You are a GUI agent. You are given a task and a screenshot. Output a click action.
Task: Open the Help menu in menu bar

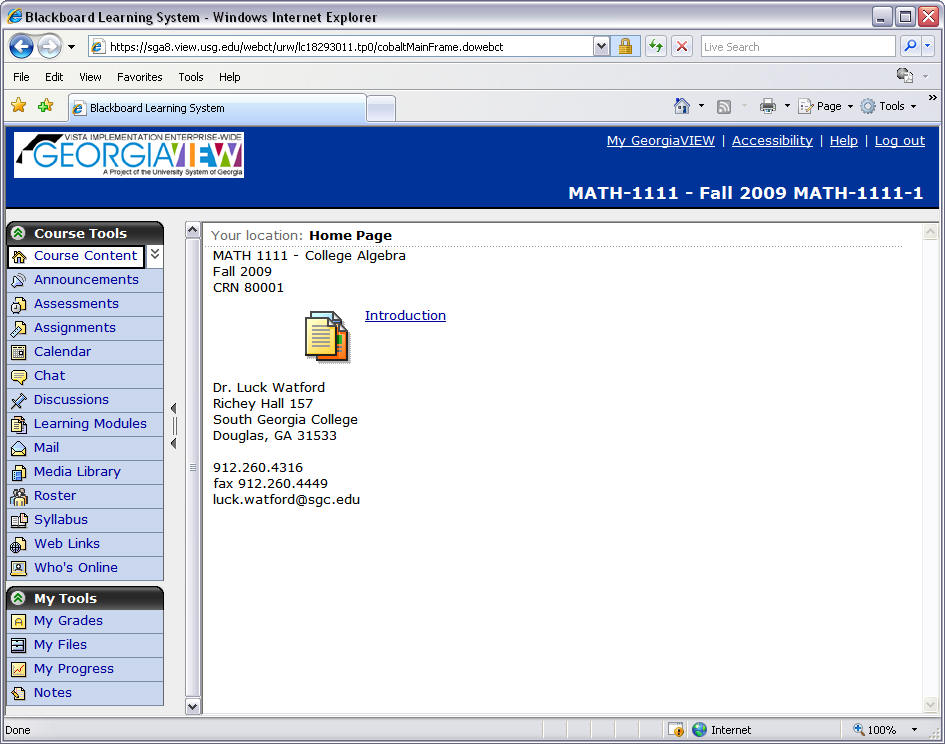(230, 77)
